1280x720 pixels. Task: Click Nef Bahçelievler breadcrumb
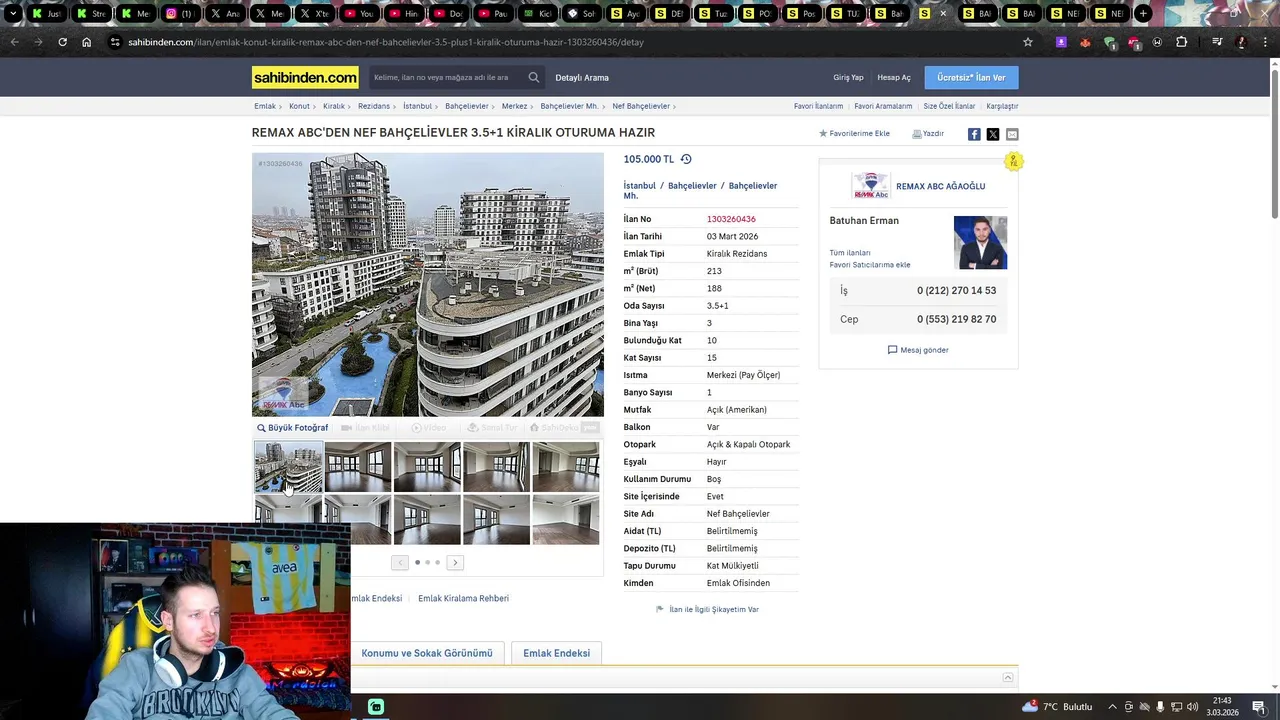click(641, 106)
